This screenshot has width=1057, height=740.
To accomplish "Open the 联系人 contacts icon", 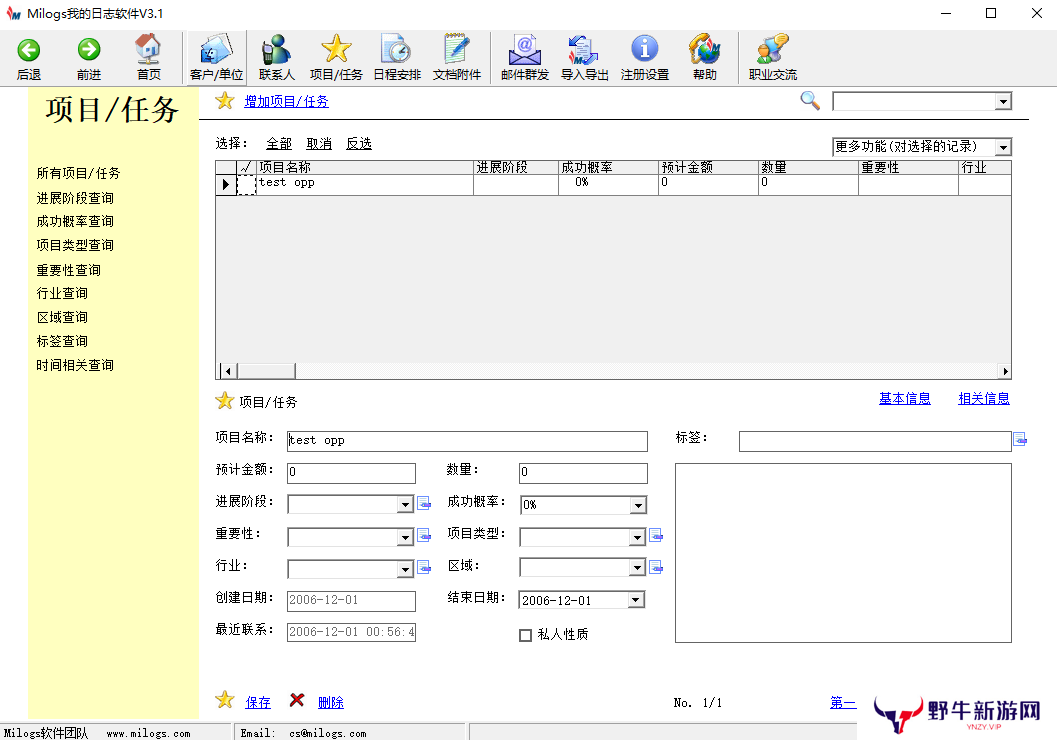I will (276, 50).
